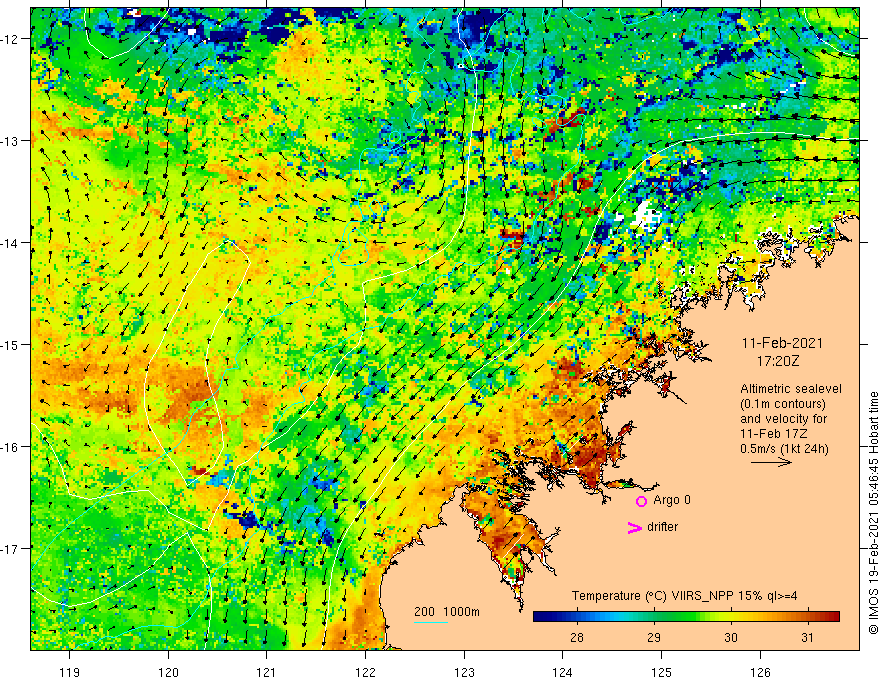Click the 121 longitude axis label

pos(267,672)
